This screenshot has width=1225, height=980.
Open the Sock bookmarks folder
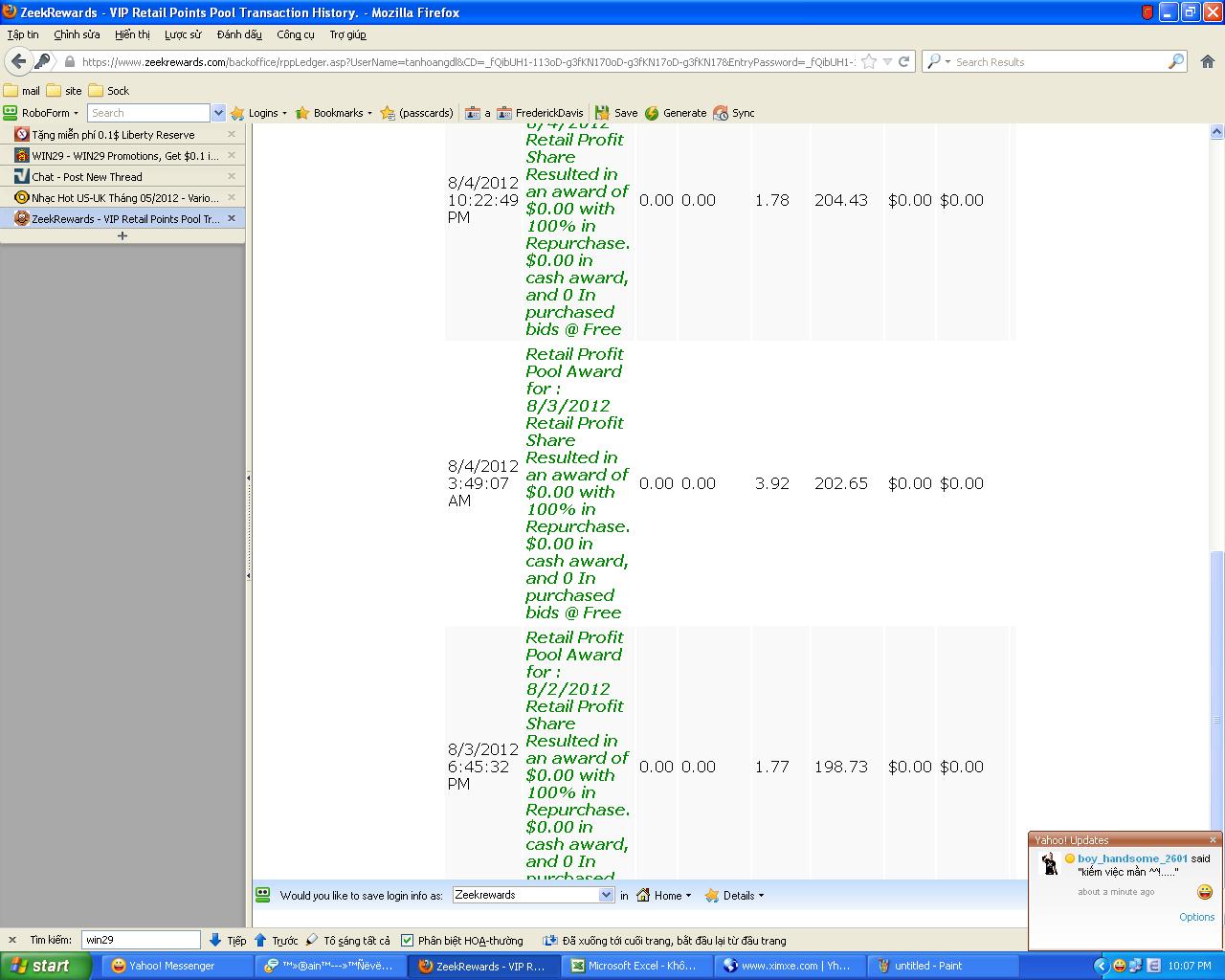pos(109,91)
